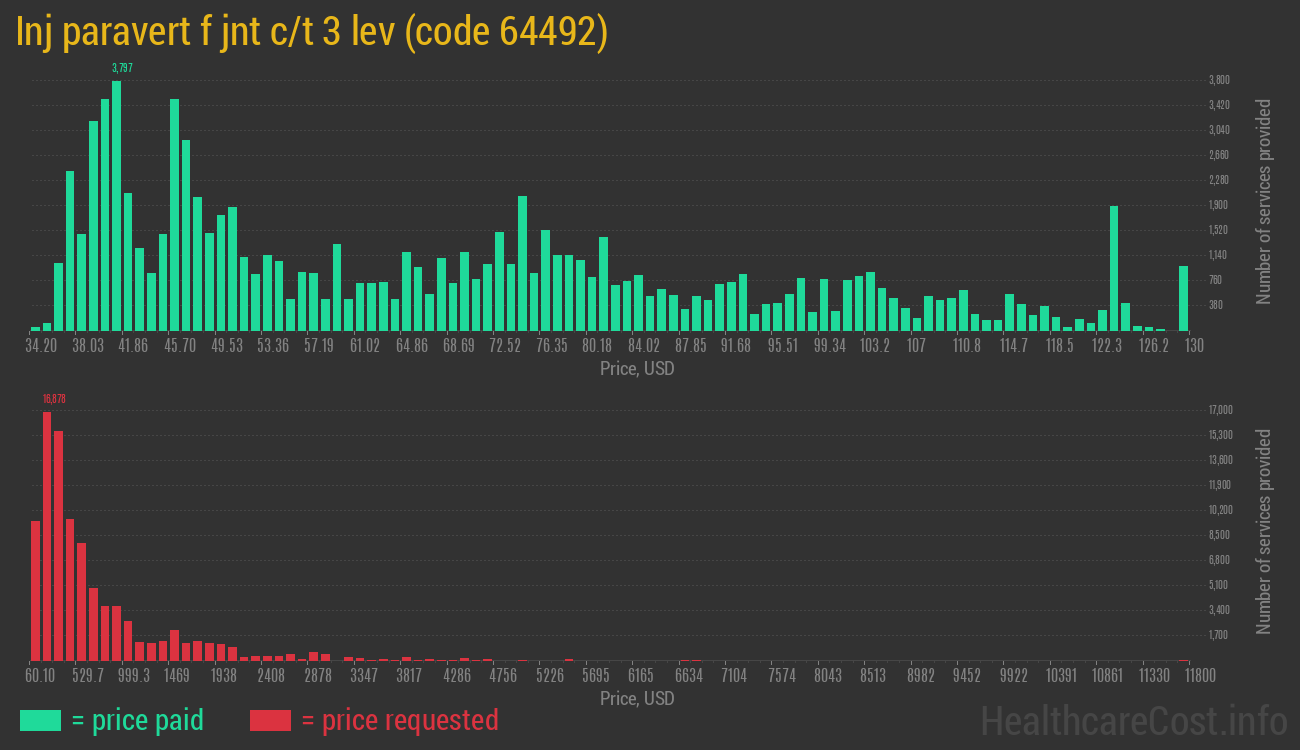
Task: Click the HealthcareCost.info watermark
Action: pos(1133,720)
